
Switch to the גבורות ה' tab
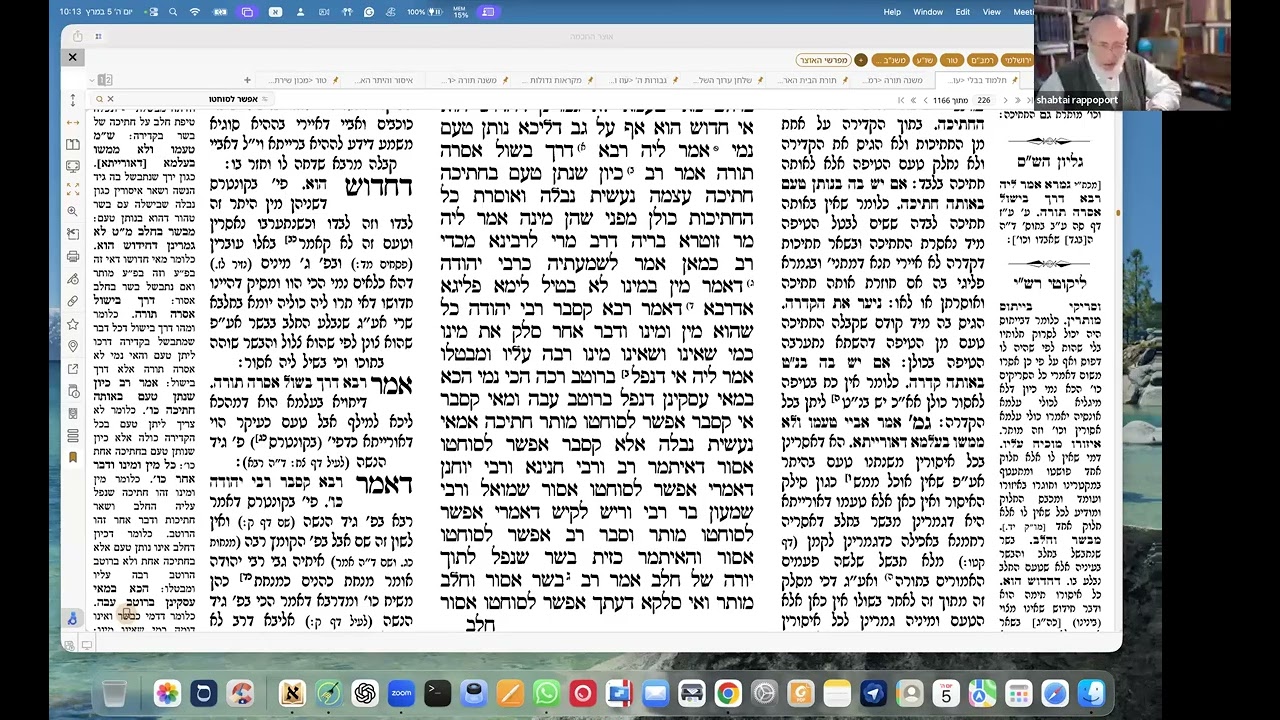pyautogui.click(x=636, y=80)
